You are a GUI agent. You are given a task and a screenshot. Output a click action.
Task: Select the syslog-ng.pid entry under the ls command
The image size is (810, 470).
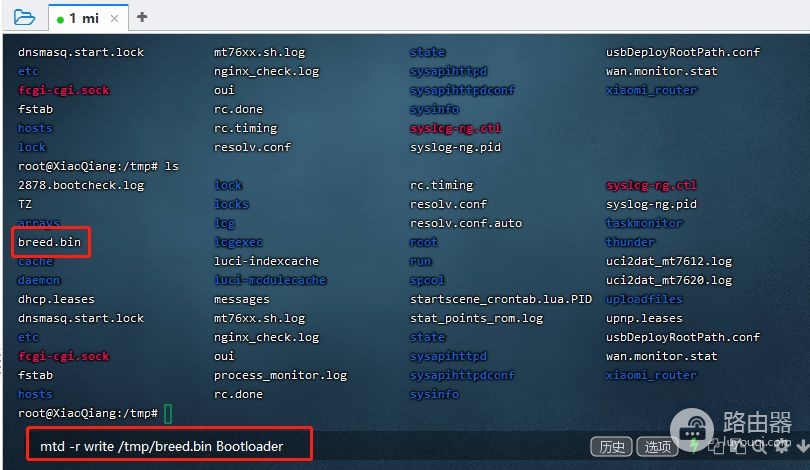[x=651, y=204]
